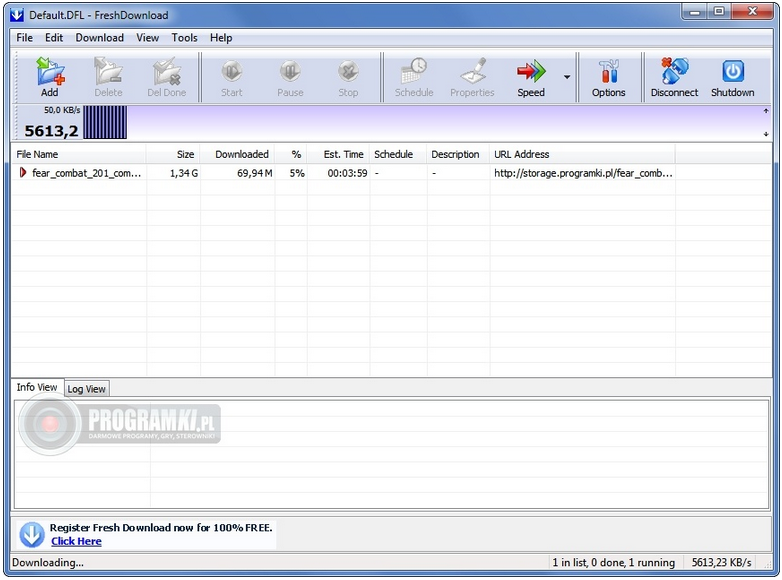Click the Delete toolbar icon
Viewport: 782px width, 580px height.
[x=108, y=71]
